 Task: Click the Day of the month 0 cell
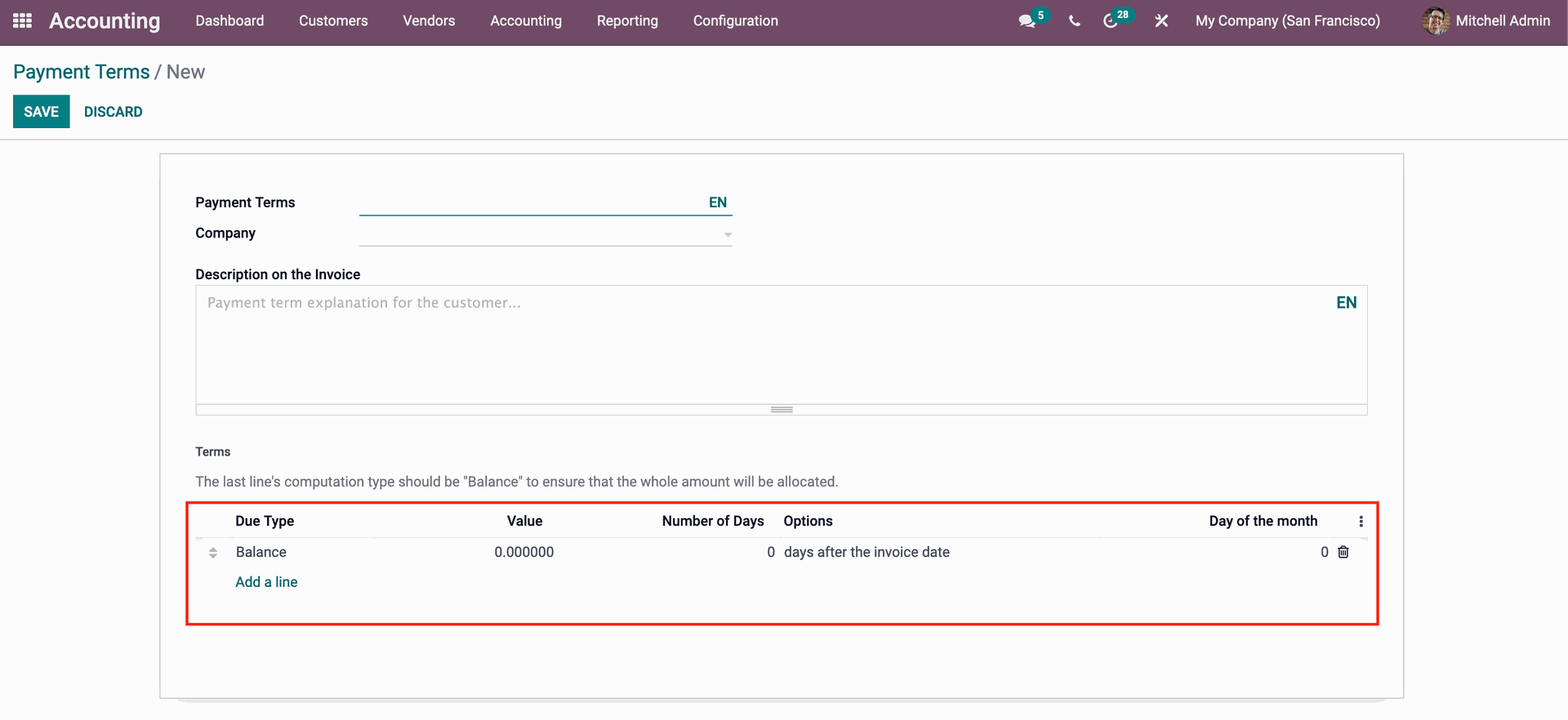(1324, 552)
